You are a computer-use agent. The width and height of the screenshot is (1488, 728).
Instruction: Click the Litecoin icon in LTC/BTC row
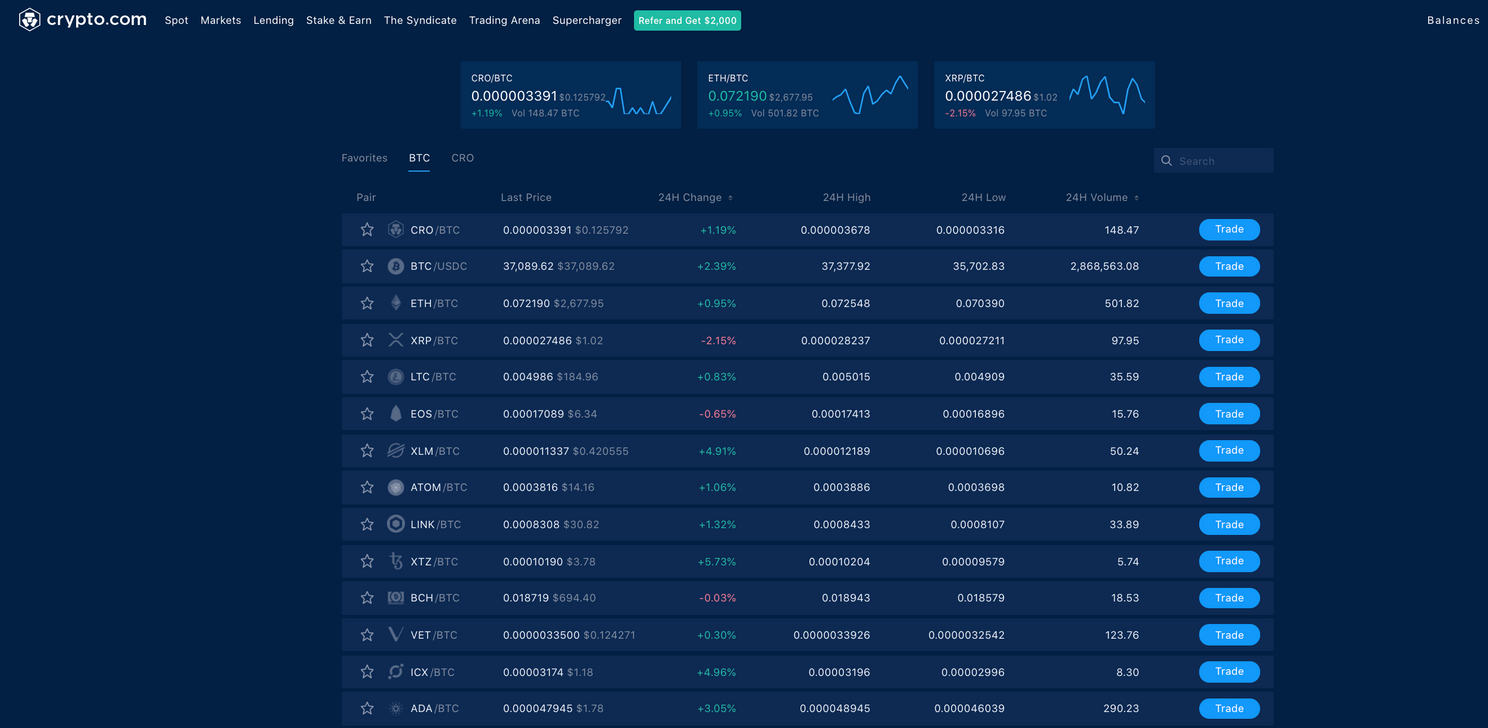[396, 377]
